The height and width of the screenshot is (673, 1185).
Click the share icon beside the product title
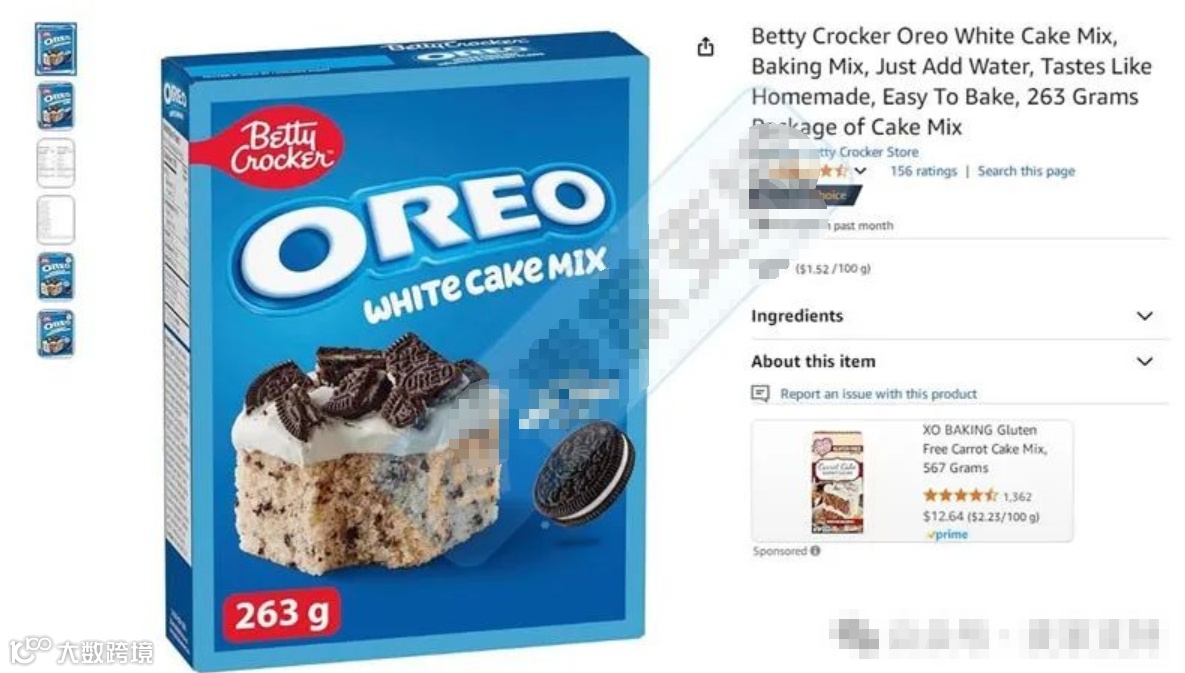coord(705,47)
